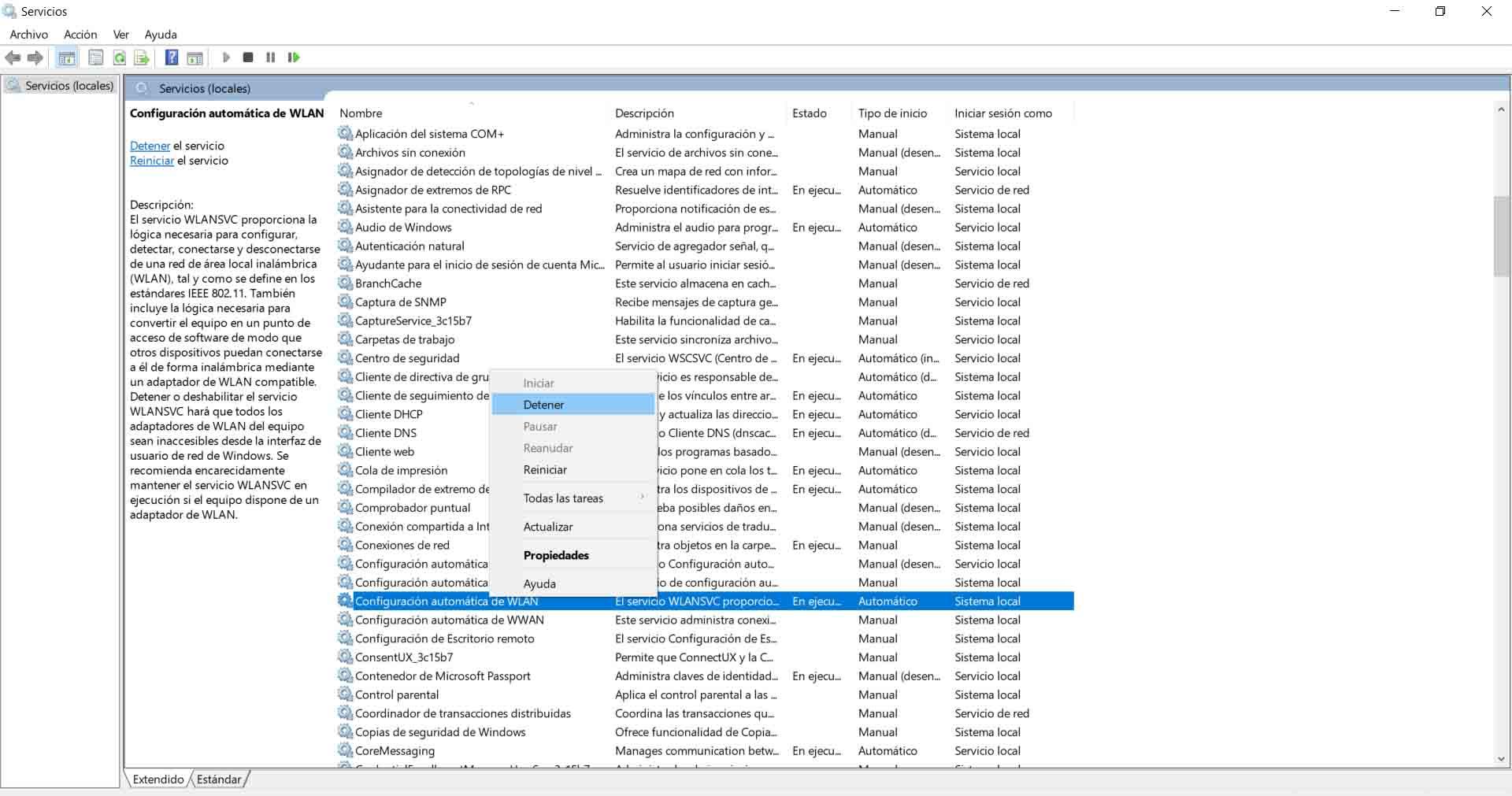This screenshot has width=1512, height=796.
Task: Select the Aplicación del sistema COM+ service
Action: 429,134
